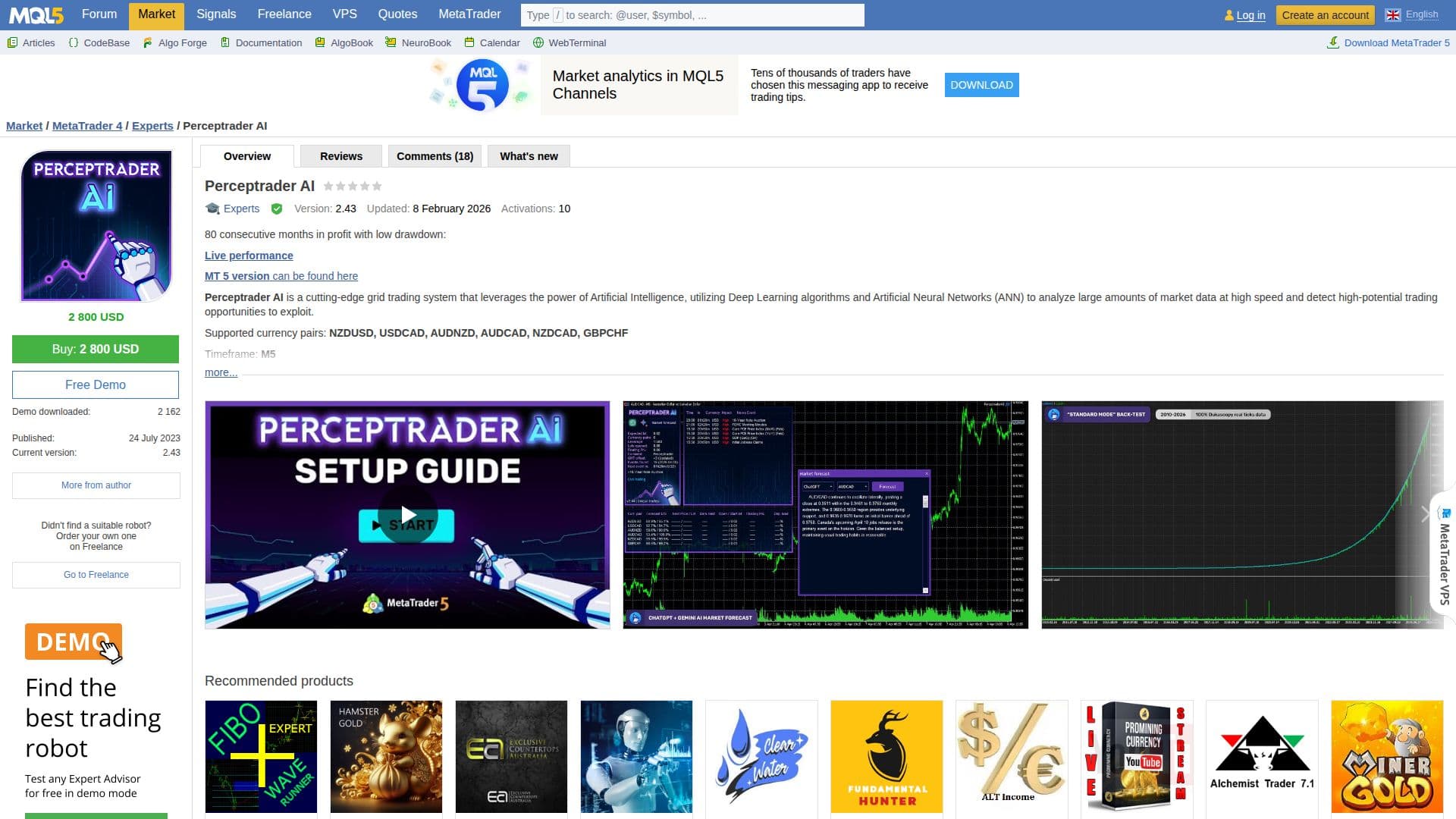This screenshot has width=1456, height=819.
Task: Show next screenshot with right arrow
Action: [1425, 515]
